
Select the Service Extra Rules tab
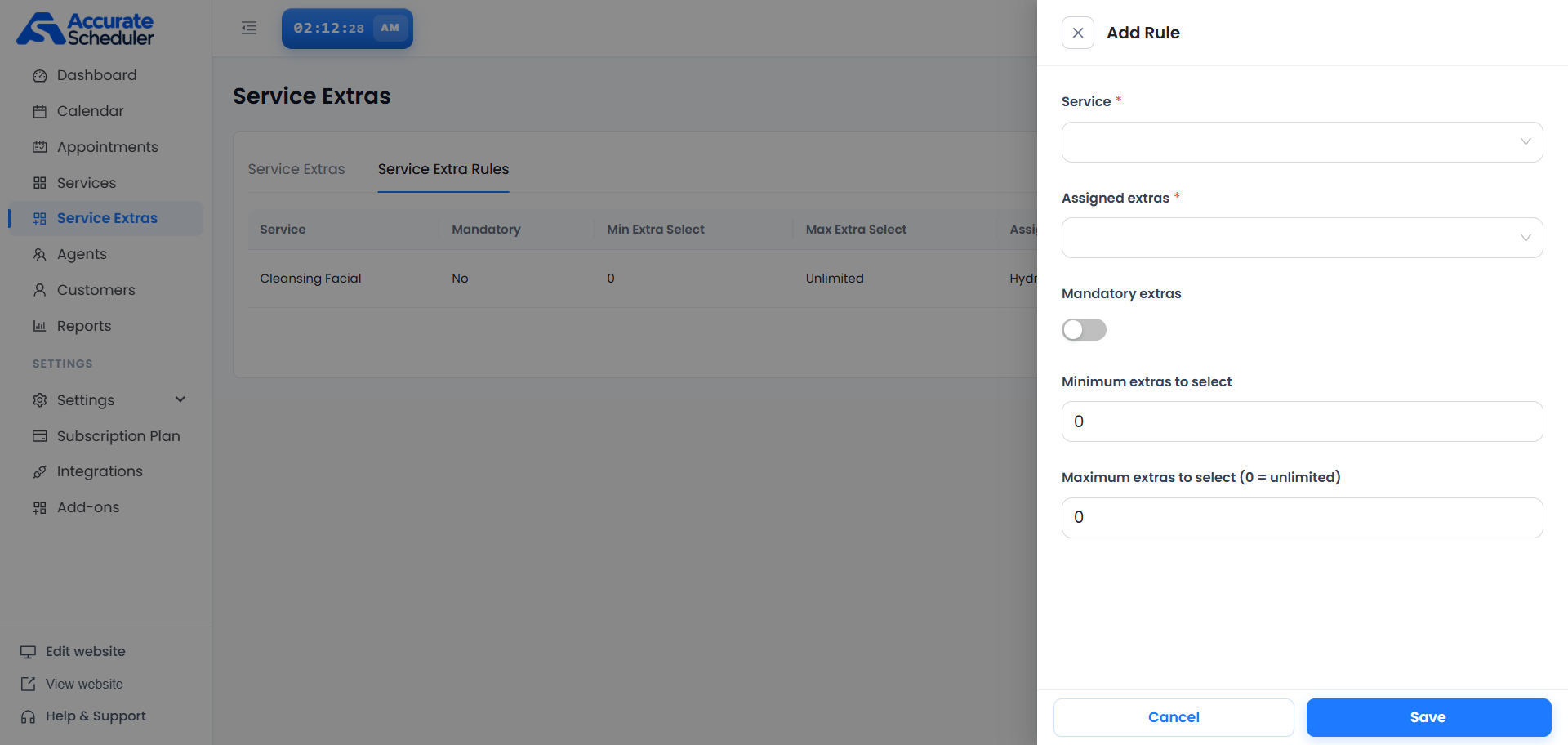coord(443,169)
